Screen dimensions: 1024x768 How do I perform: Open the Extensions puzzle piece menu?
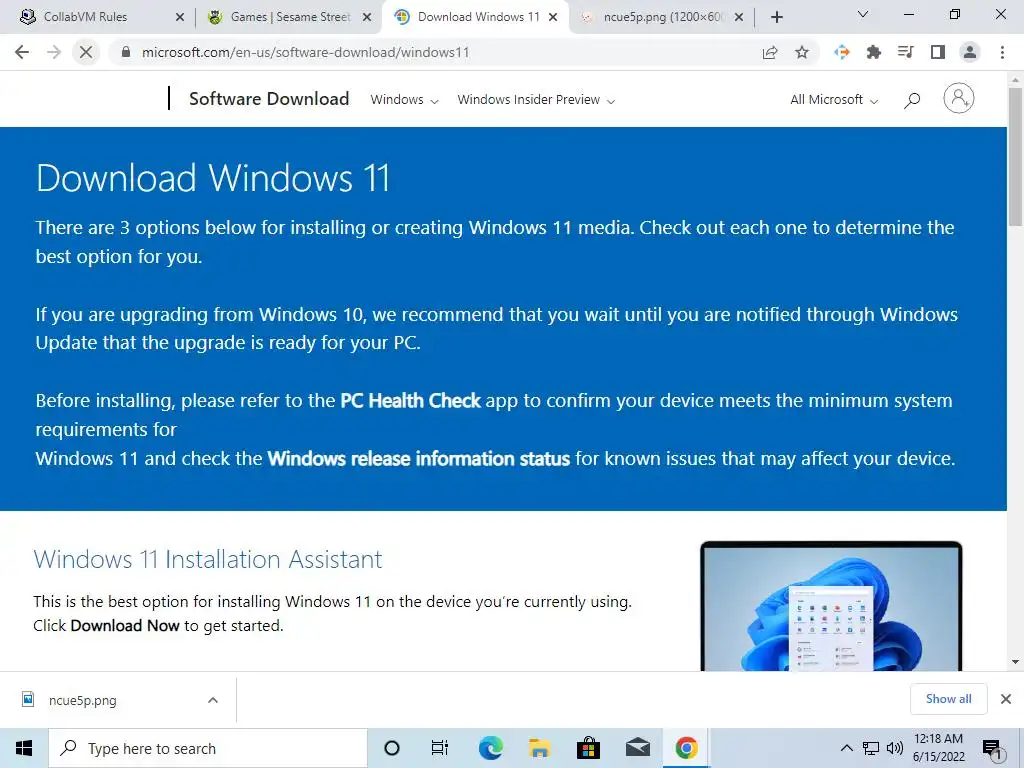[x=874, y=52]
